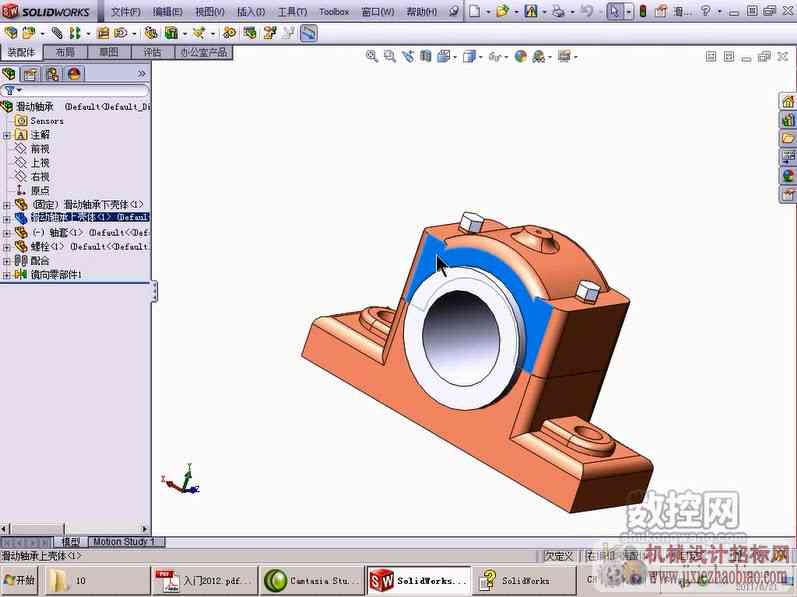Expand the 轴套<1> component node
The width and height of the screenshot is (797, 597).
click(x=7, y=233)
